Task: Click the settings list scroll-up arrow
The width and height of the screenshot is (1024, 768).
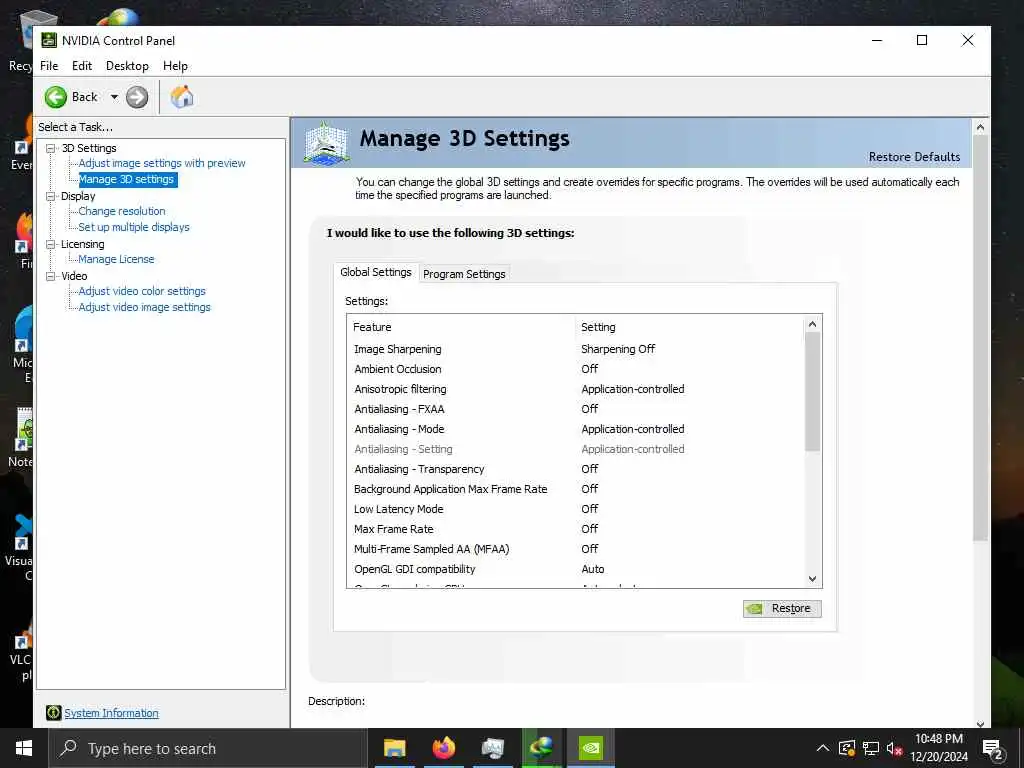Action: 812,324
